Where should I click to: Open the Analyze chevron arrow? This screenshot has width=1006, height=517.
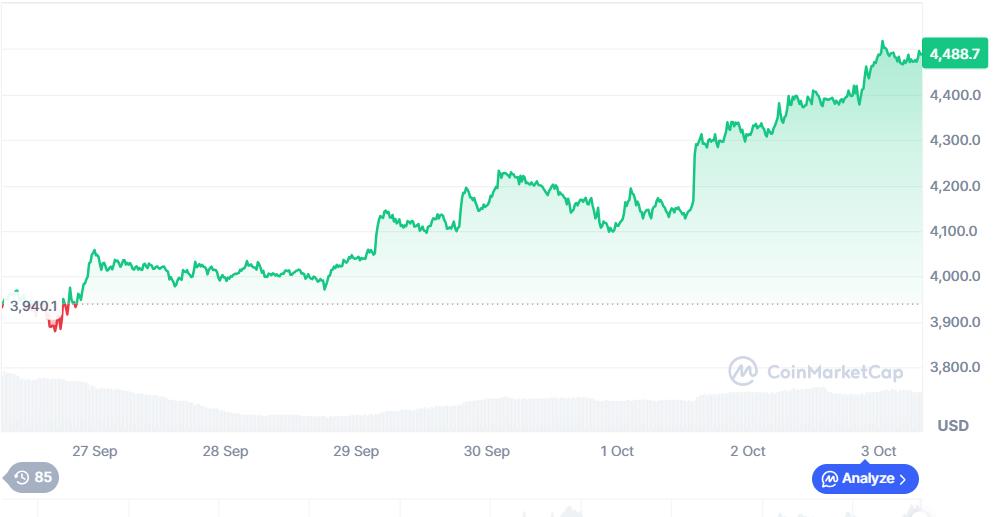[x=903, y=479]
